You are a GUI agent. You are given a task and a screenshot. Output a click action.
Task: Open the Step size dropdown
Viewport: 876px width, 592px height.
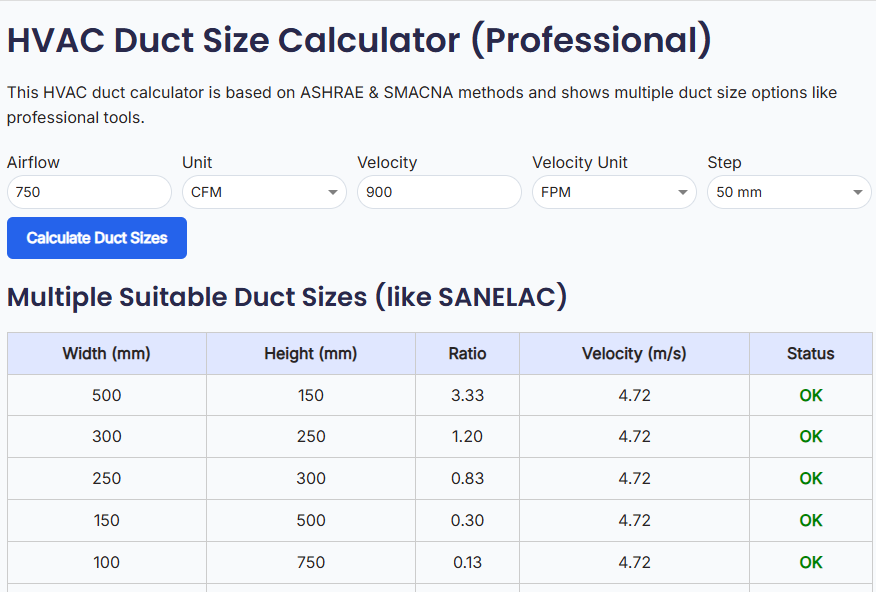[788, 192]
